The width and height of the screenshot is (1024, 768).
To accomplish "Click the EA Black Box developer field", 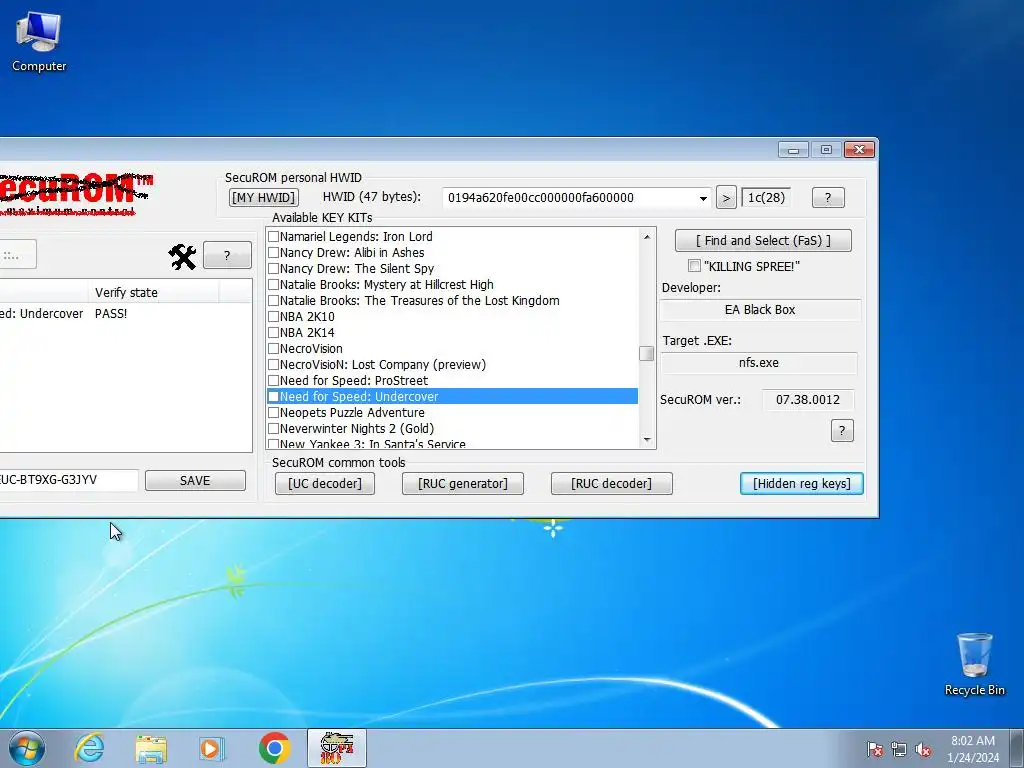I will pos(760,310).
